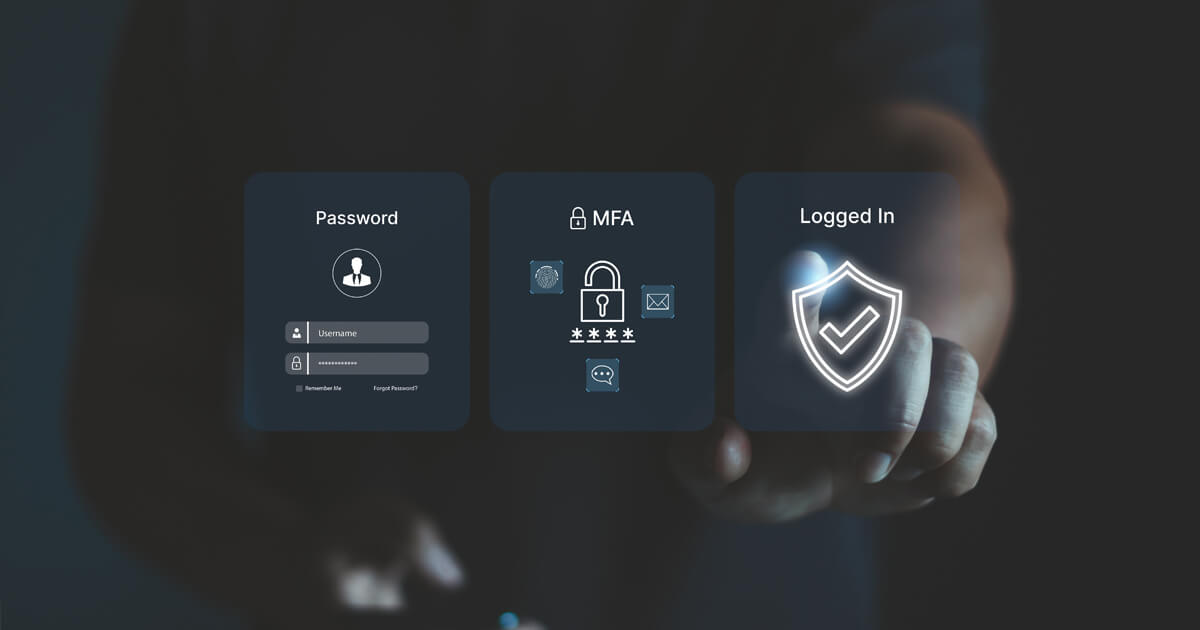
Task: Focus the Username input field
Action: 357,333
